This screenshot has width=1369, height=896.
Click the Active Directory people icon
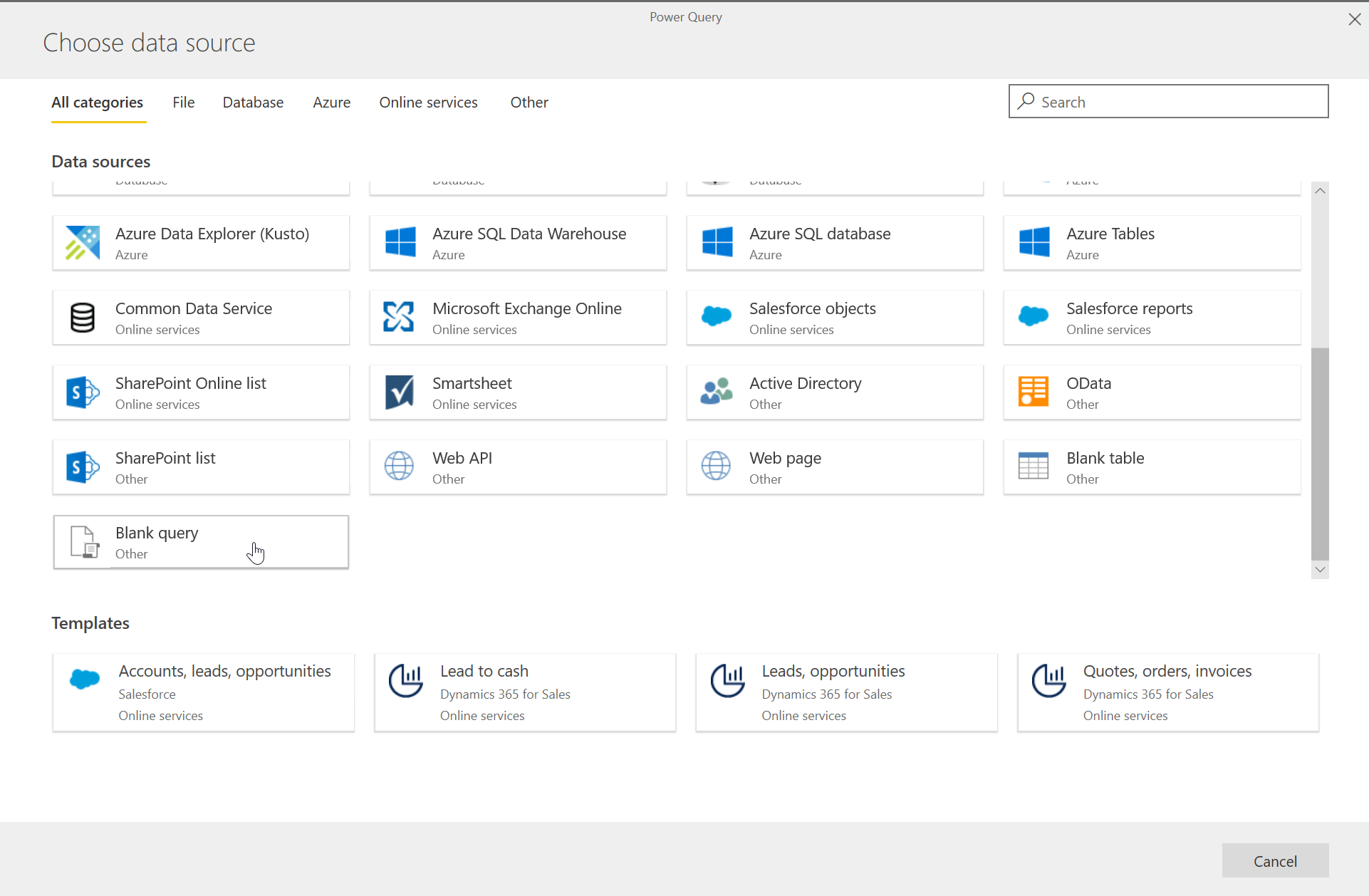[717, 391]
